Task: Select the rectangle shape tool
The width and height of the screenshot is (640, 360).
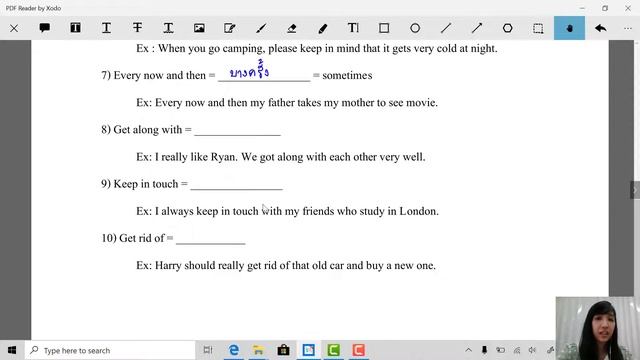Action: 384,28
